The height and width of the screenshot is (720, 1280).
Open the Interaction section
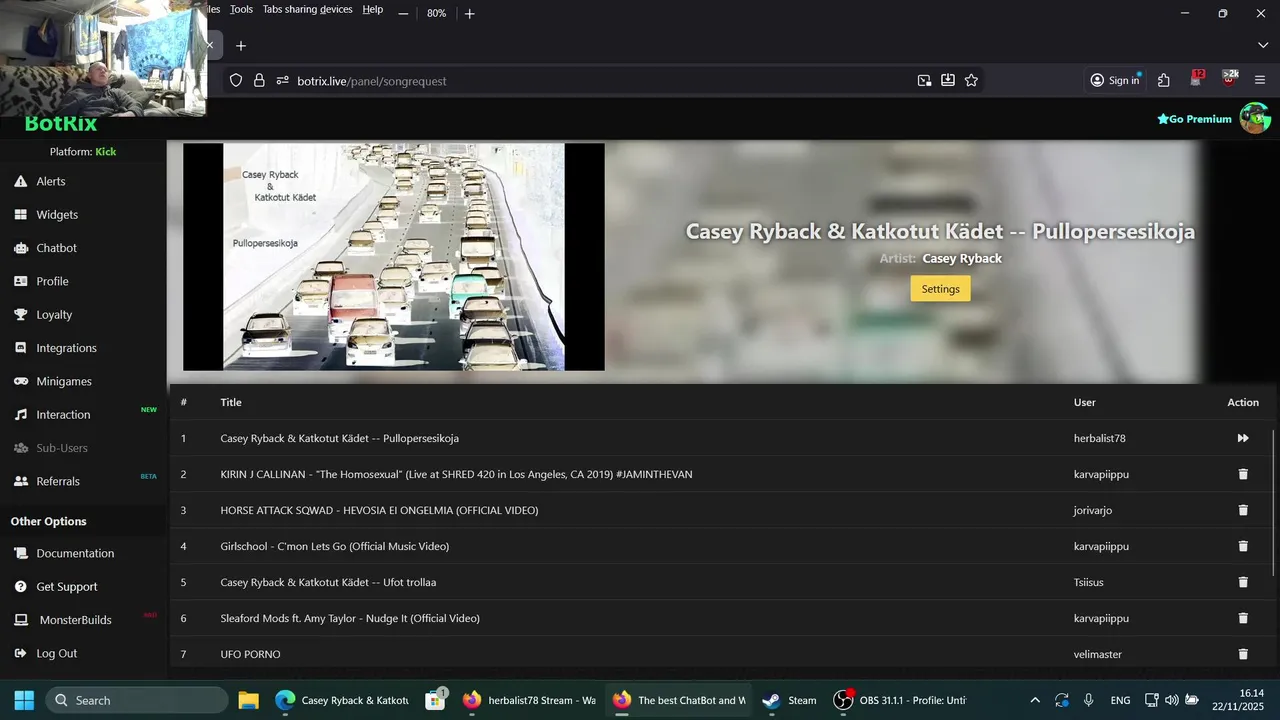pos(63,415)
